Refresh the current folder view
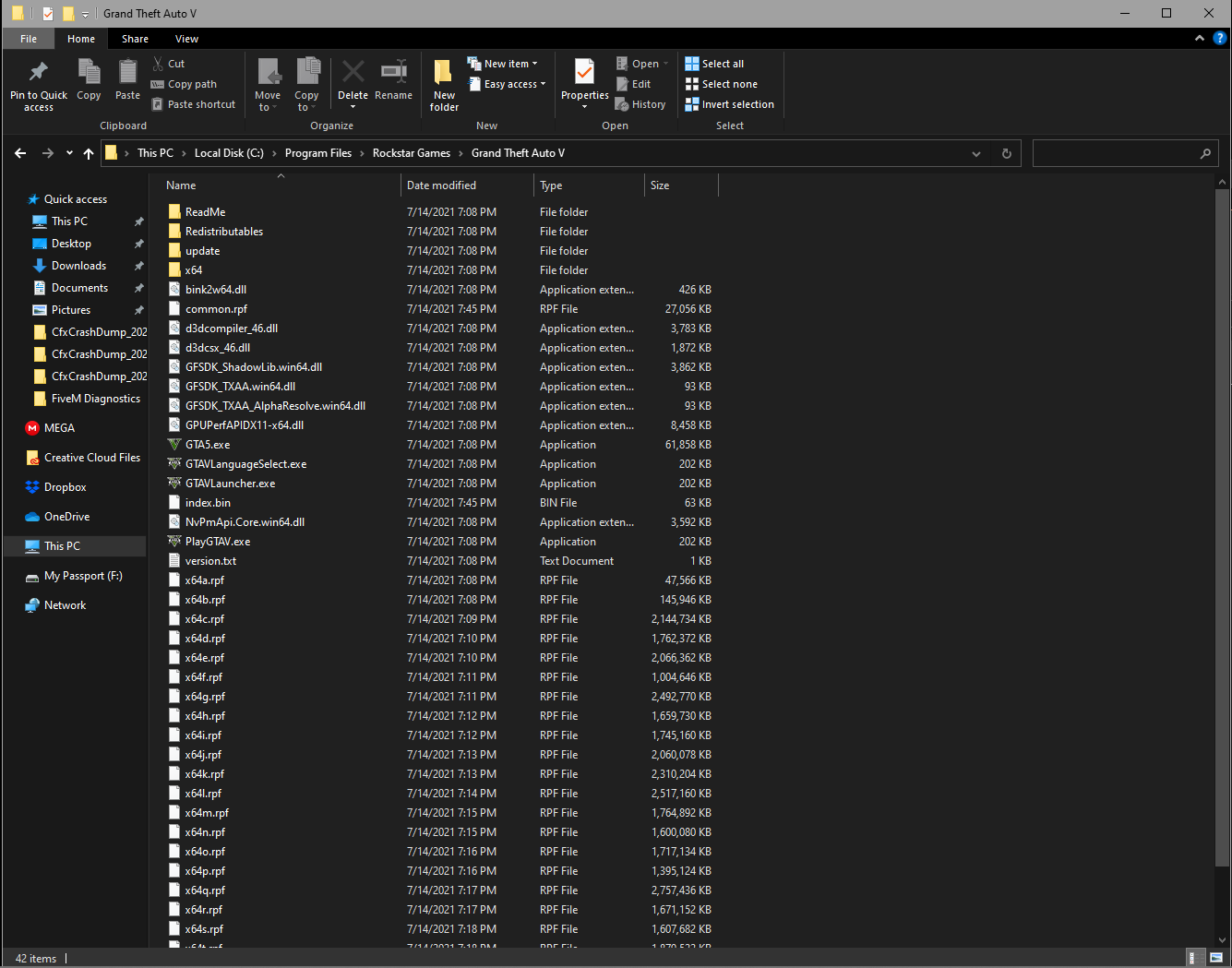 click(1007, 154)
